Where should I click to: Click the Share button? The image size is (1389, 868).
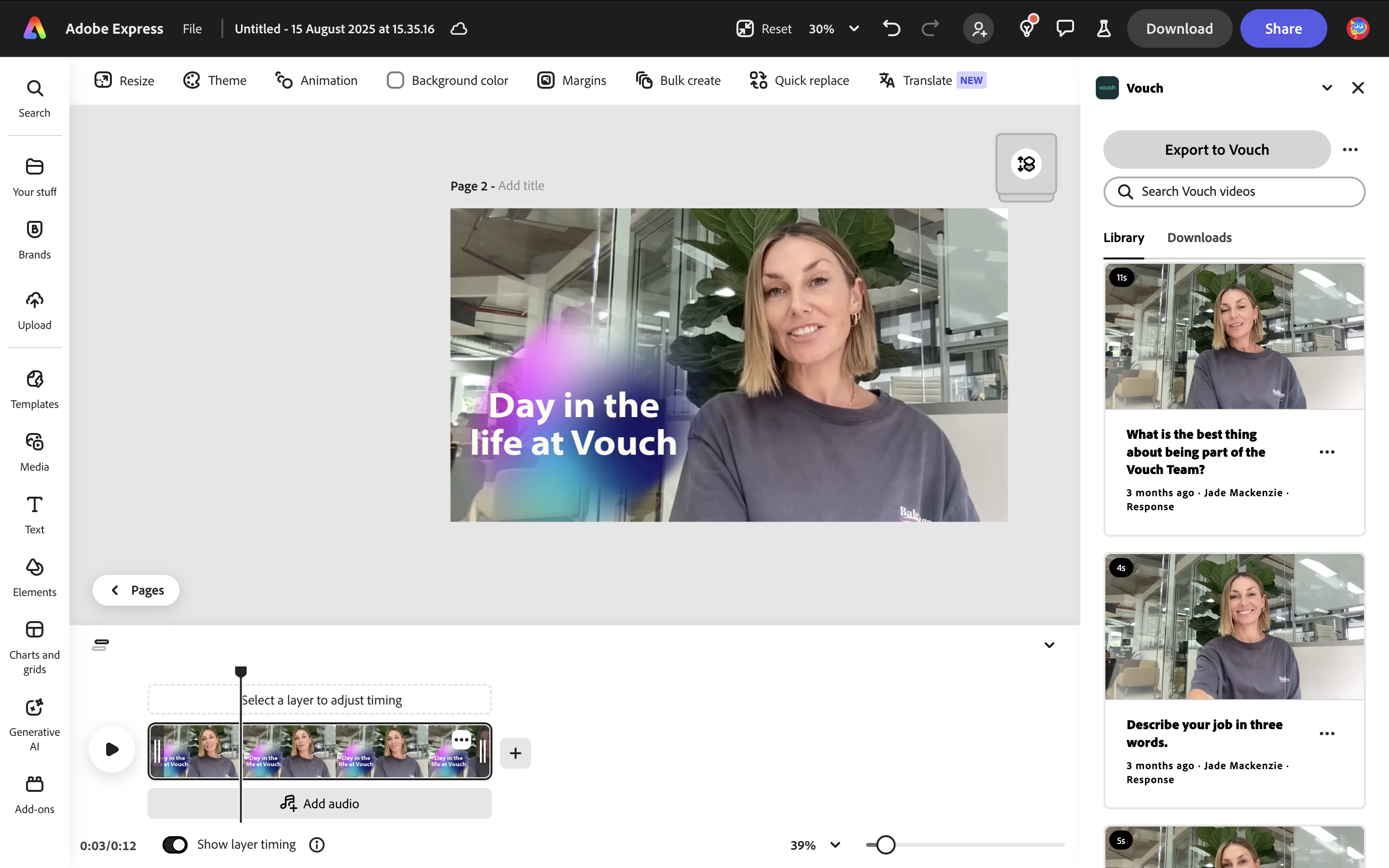pyautogui.click(x=1283, y=28)
